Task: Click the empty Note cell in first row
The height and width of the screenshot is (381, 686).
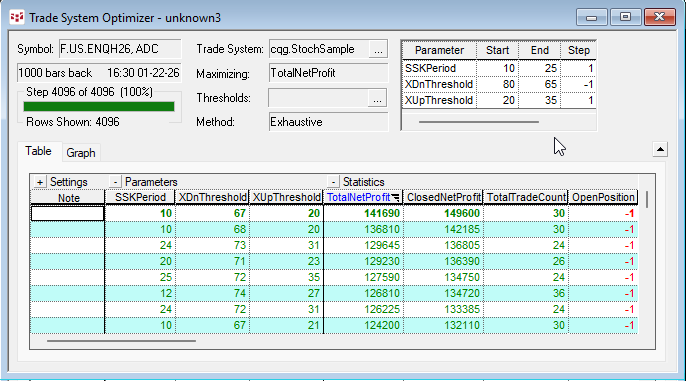Action: [67, 213]
